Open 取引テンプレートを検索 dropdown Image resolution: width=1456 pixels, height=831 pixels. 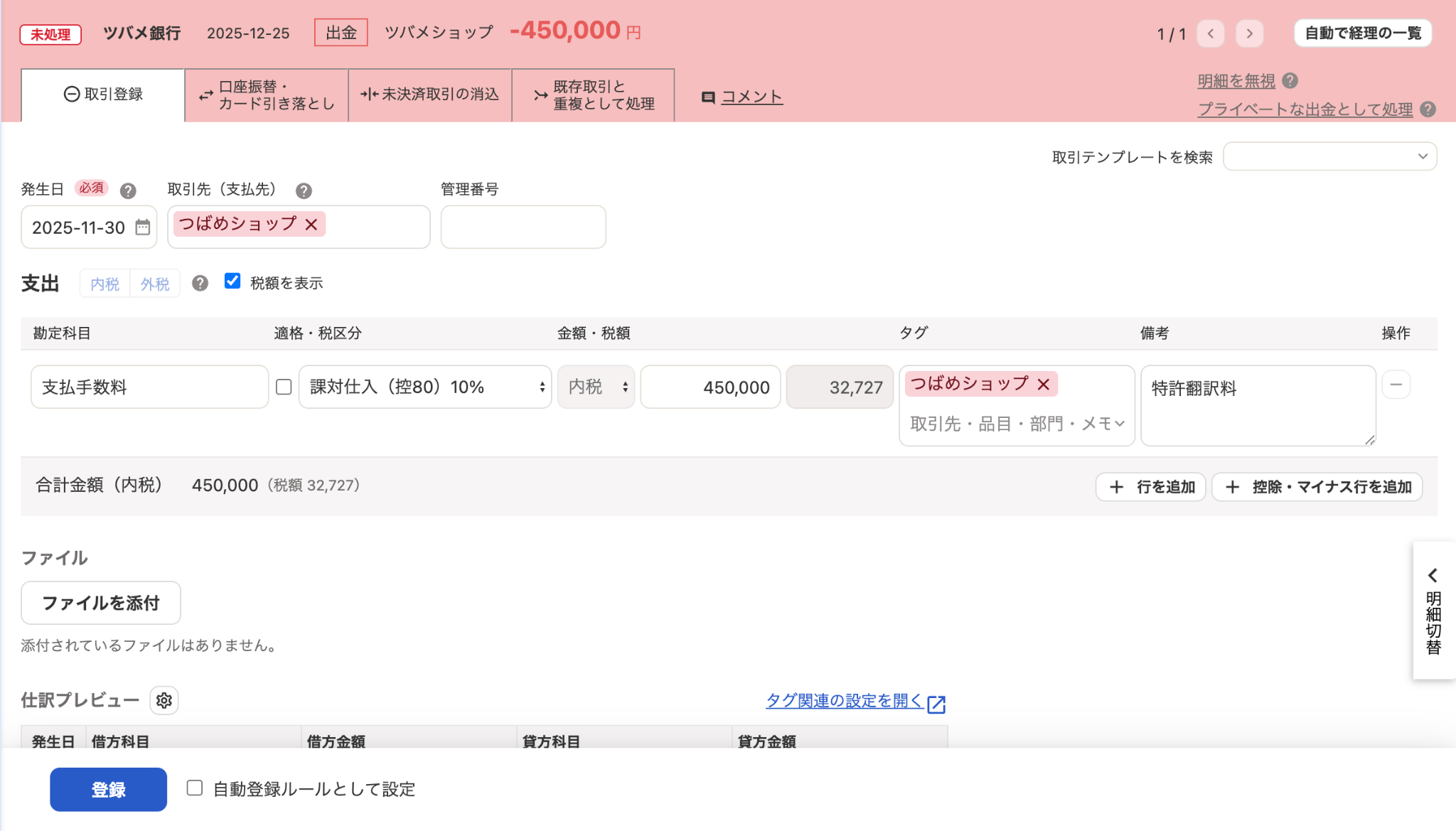(1329, 156)
